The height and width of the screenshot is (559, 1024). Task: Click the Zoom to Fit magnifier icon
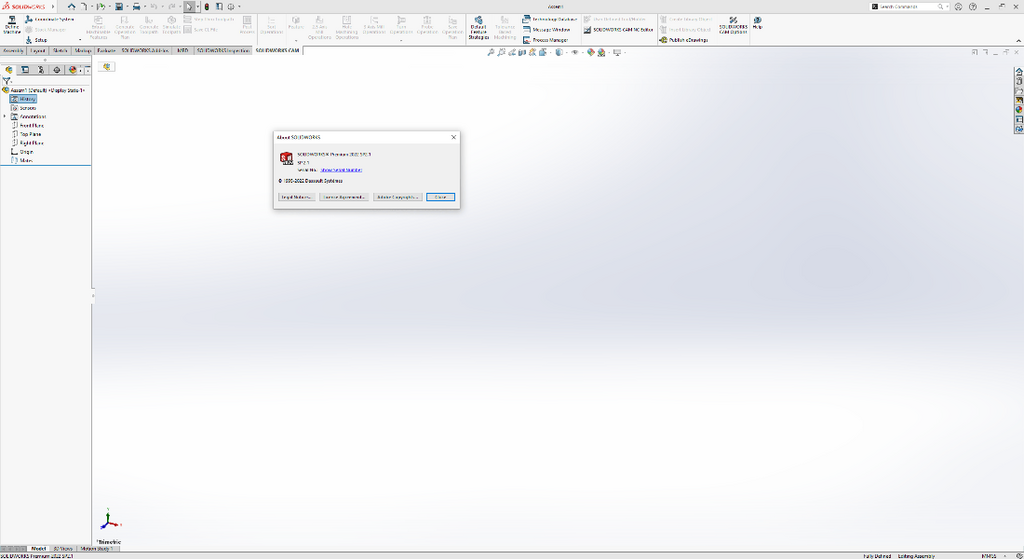[491, 52]
